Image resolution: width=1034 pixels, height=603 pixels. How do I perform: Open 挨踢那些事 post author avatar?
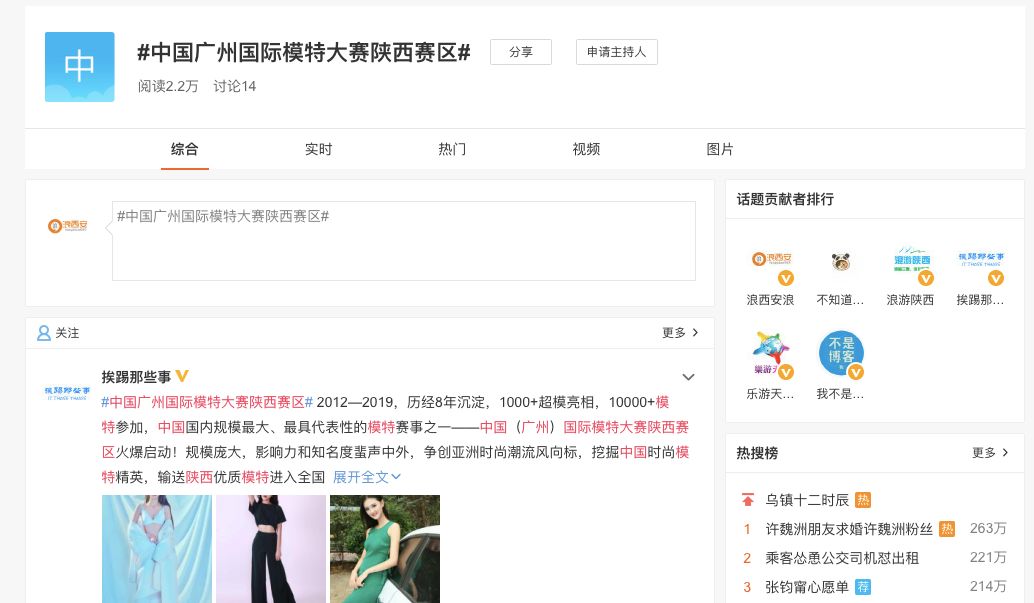point(67,393)
